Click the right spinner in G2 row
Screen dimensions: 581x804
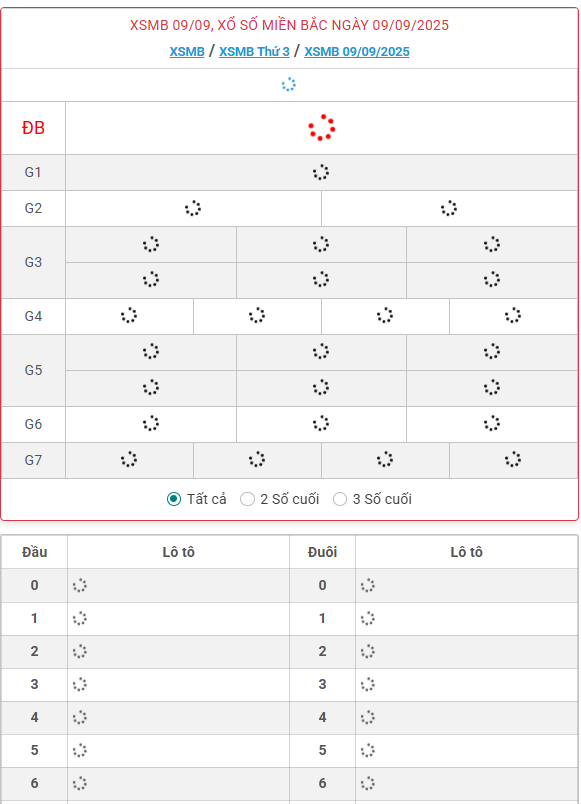pyautogui.click(x=449, y=208)
